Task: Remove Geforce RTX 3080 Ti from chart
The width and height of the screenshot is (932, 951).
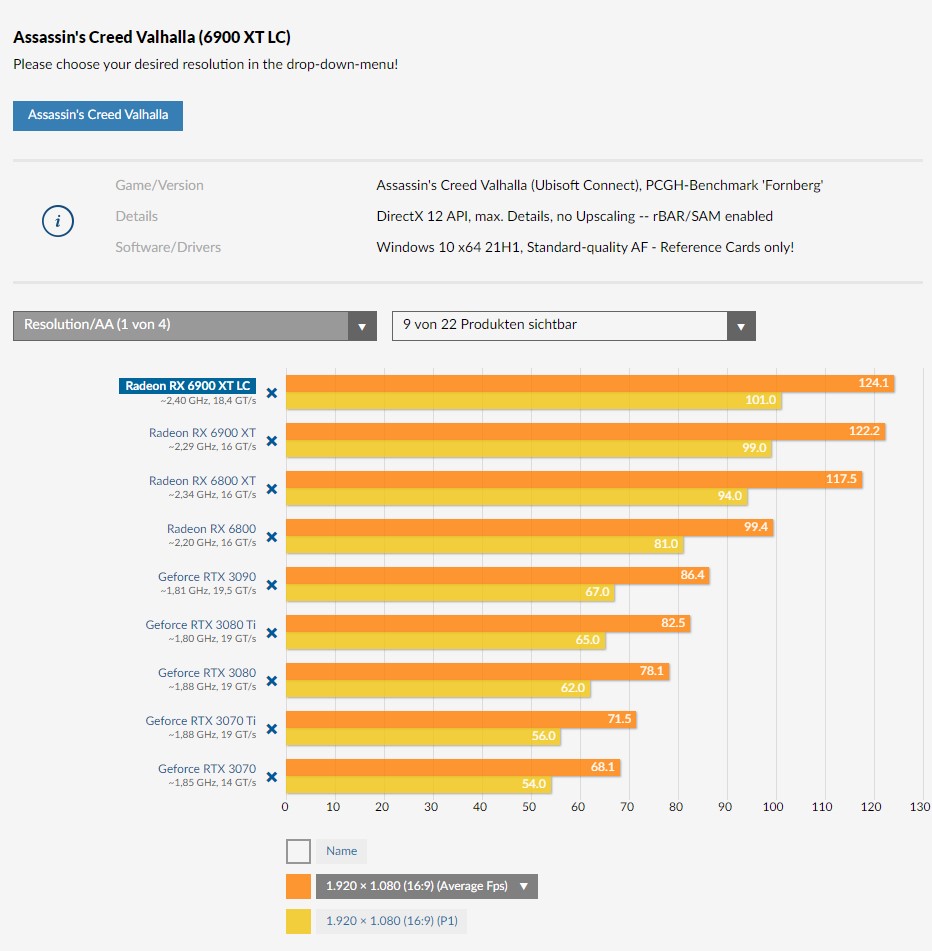Action: tap(271, 633)
